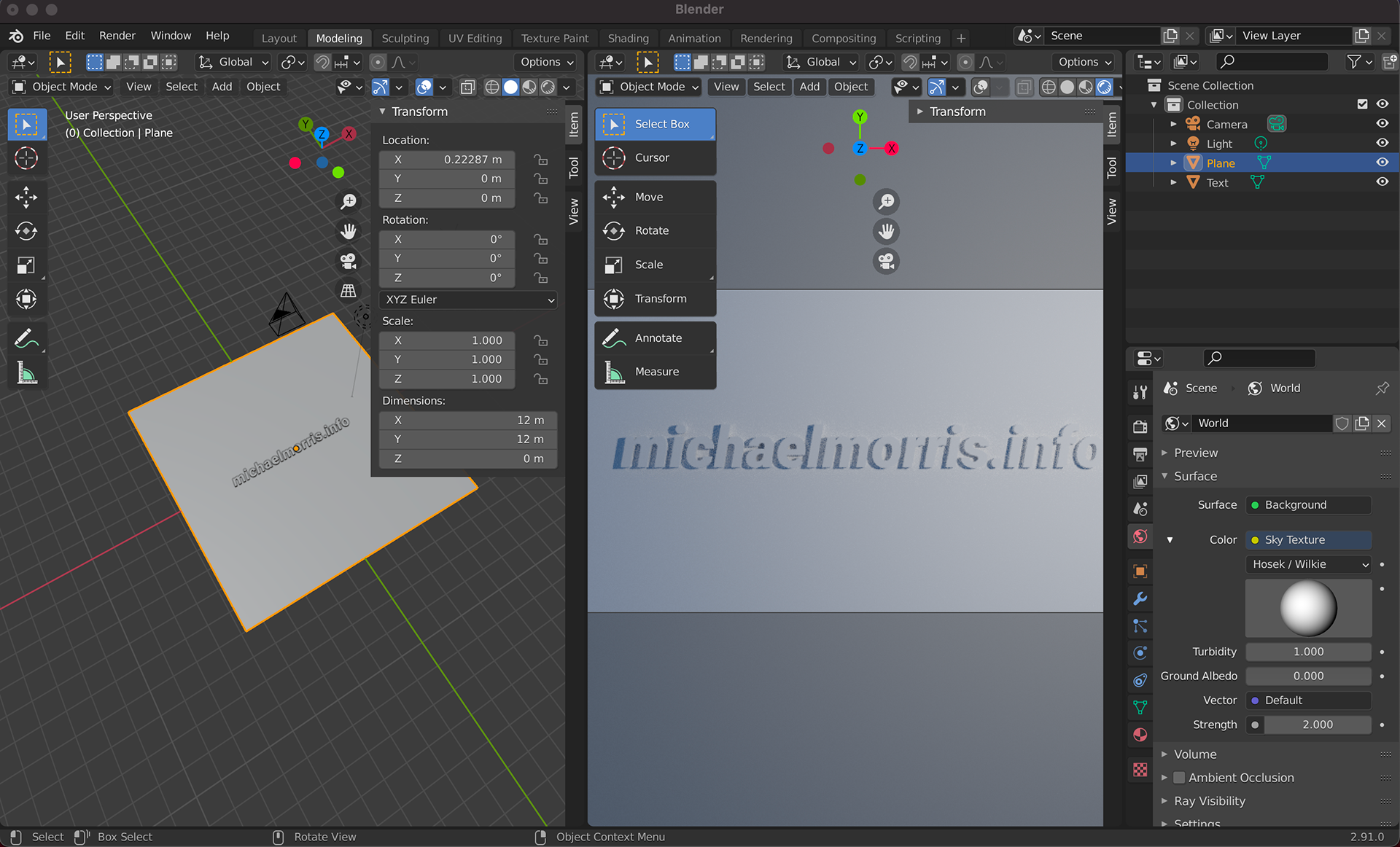Screen dimensions: 1400x847
Task: Expand the Preview panel
Action: [x=1195, y=453]
